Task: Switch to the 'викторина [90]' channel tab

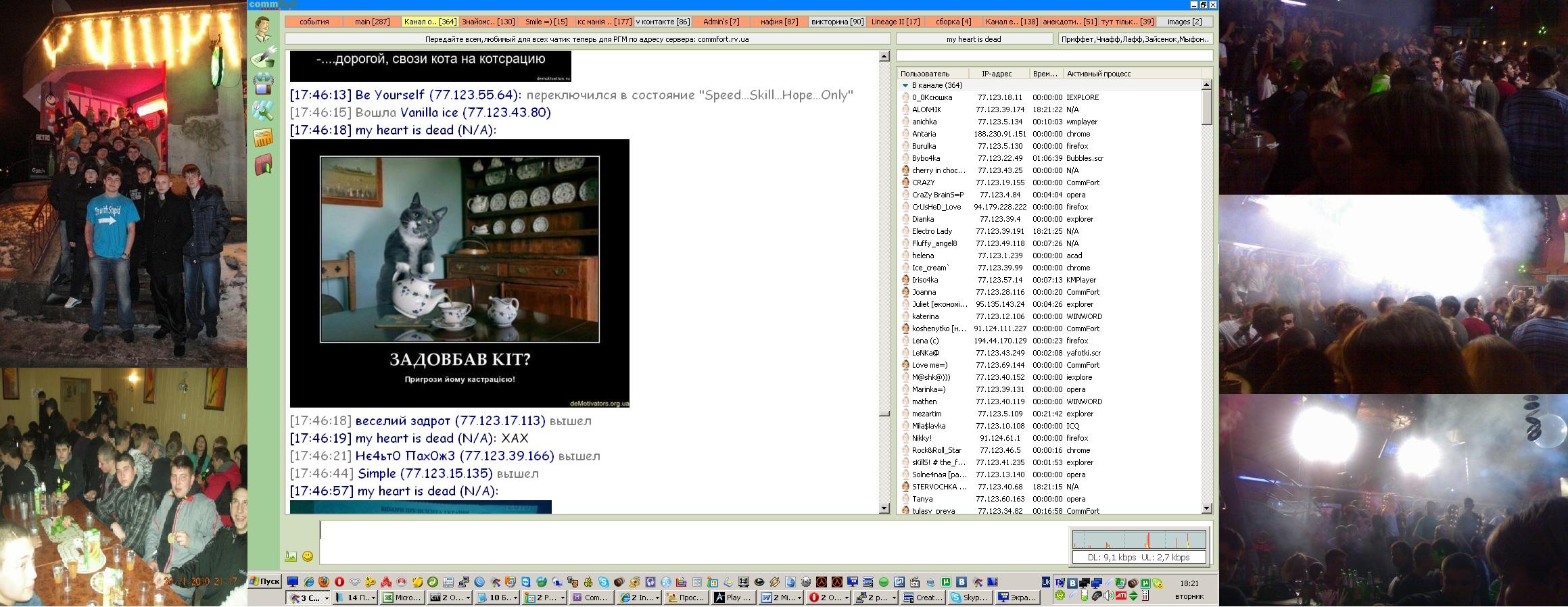Action: click(x=837, y=22)
